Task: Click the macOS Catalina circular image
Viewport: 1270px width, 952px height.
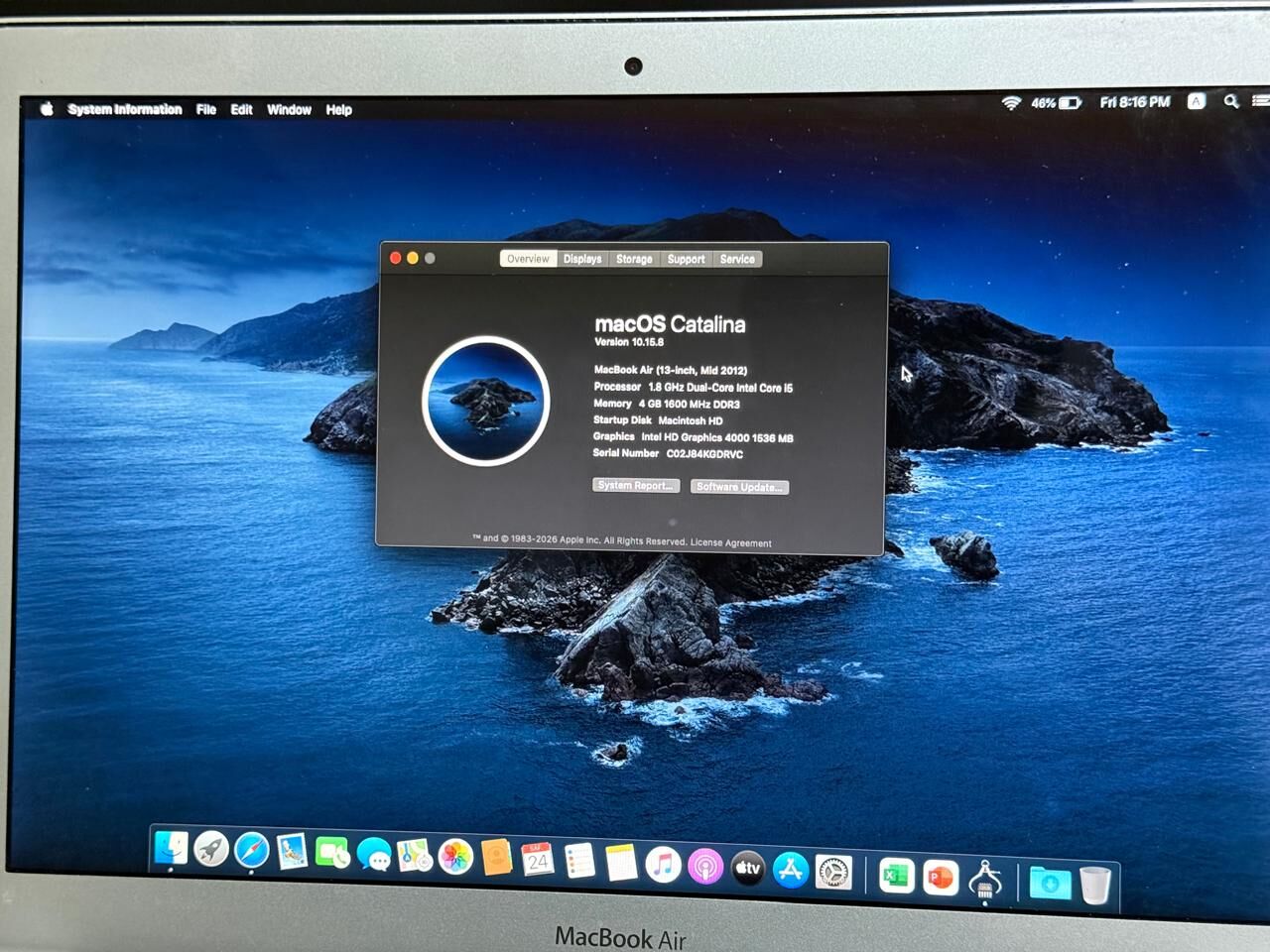Action: point(486,401)
